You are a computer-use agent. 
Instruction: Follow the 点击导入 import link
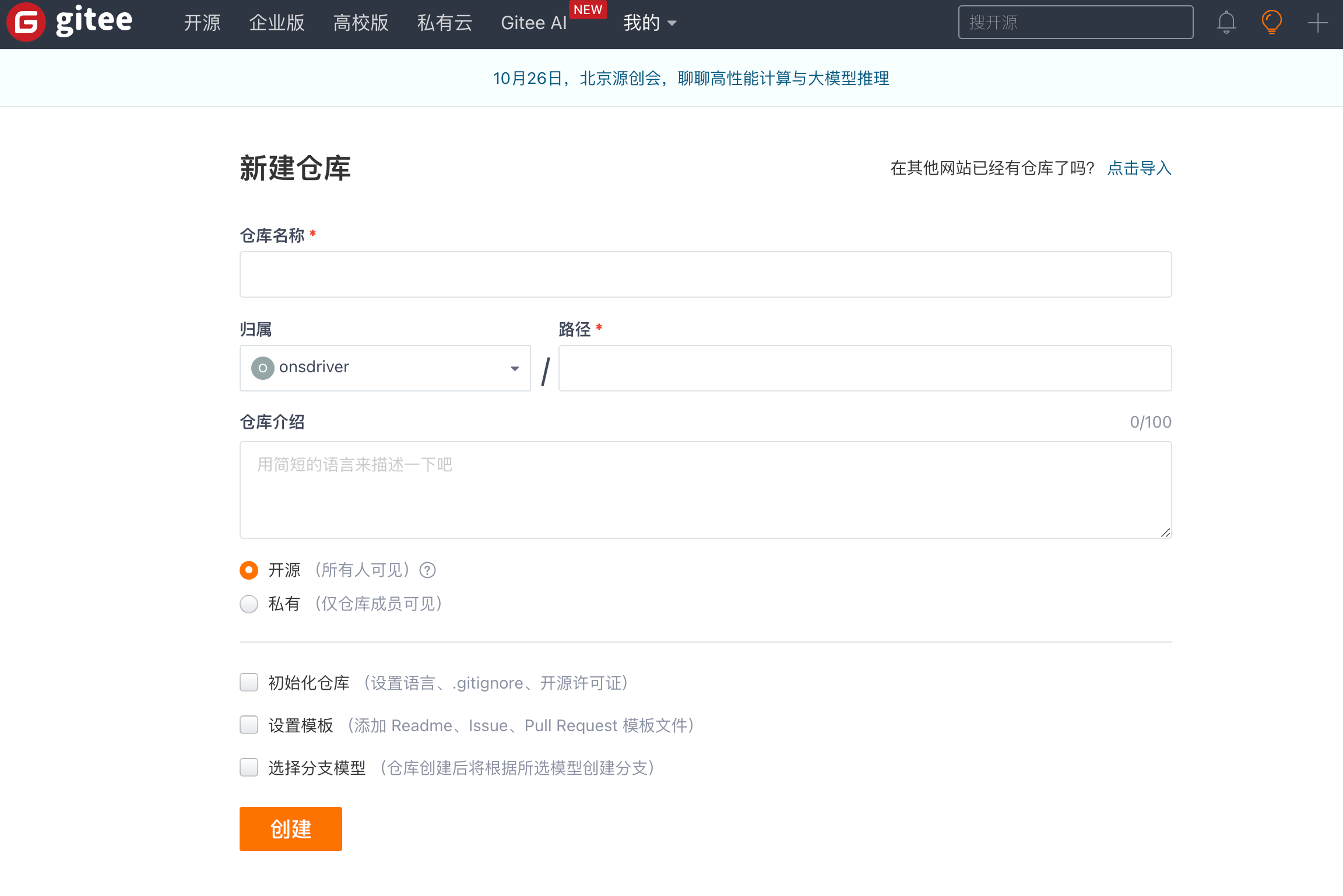(1139, 168)
